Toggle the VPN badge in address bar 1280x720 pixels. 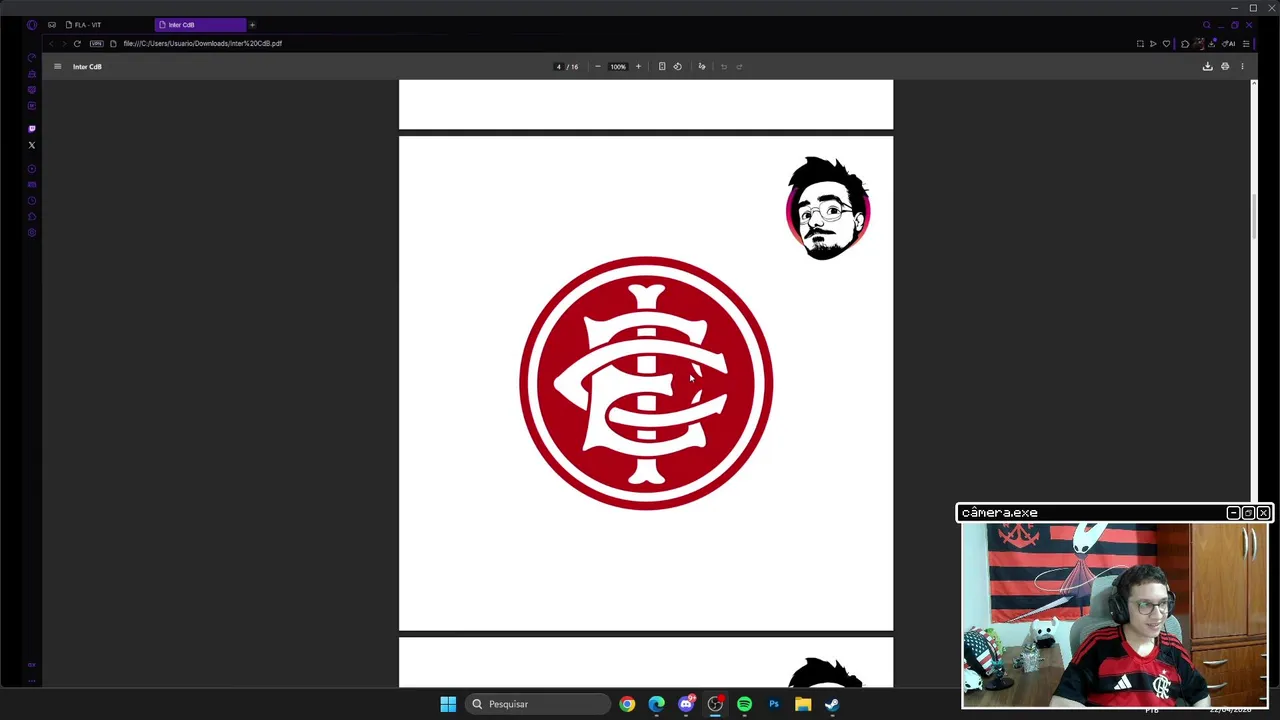coord(96,44)
